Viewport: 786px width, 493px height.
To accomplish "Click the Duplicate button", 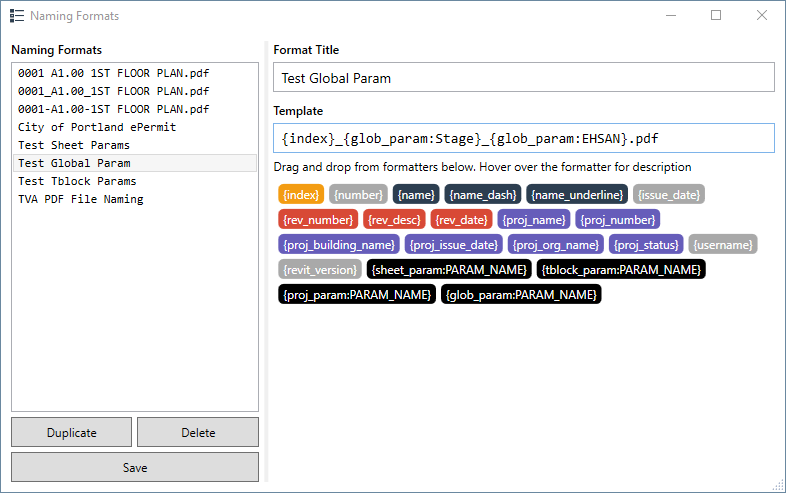I will coord(72,432).
